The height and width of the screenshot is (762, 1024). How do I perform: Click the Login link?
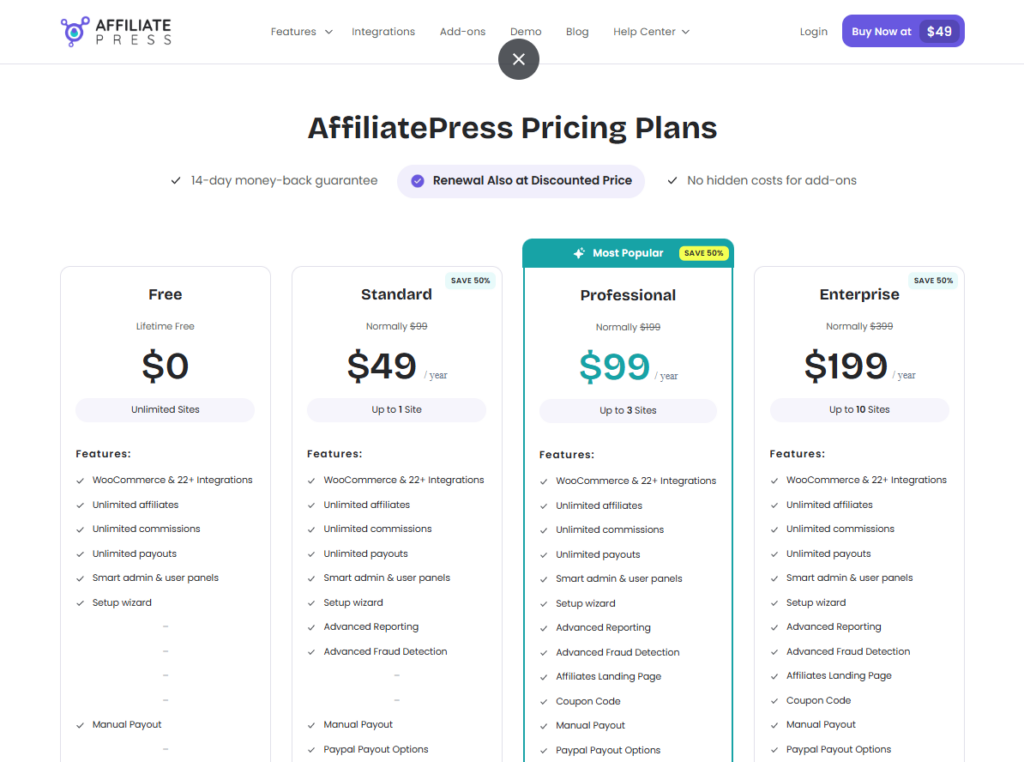pos(813,32)
